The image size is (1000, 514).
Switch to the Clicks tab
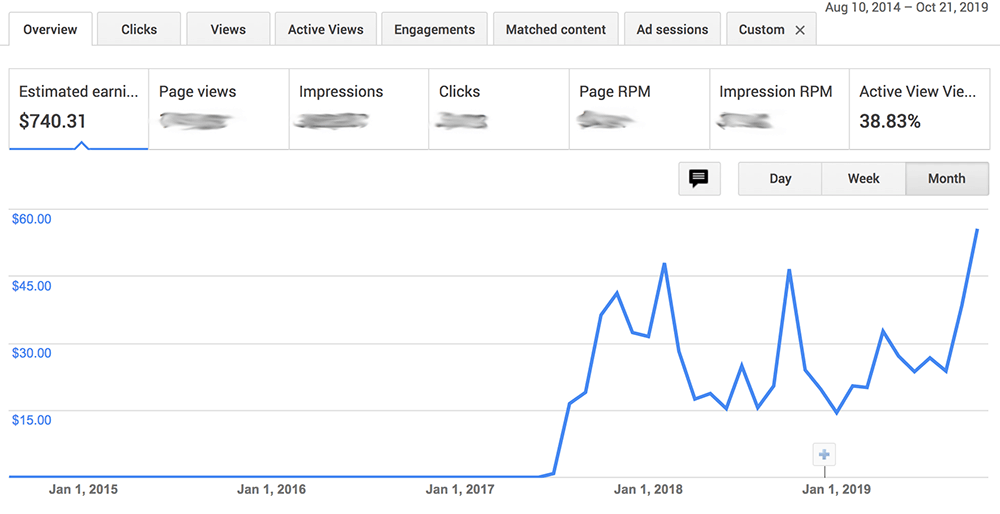pyautogui.click(x=139, y=30)
